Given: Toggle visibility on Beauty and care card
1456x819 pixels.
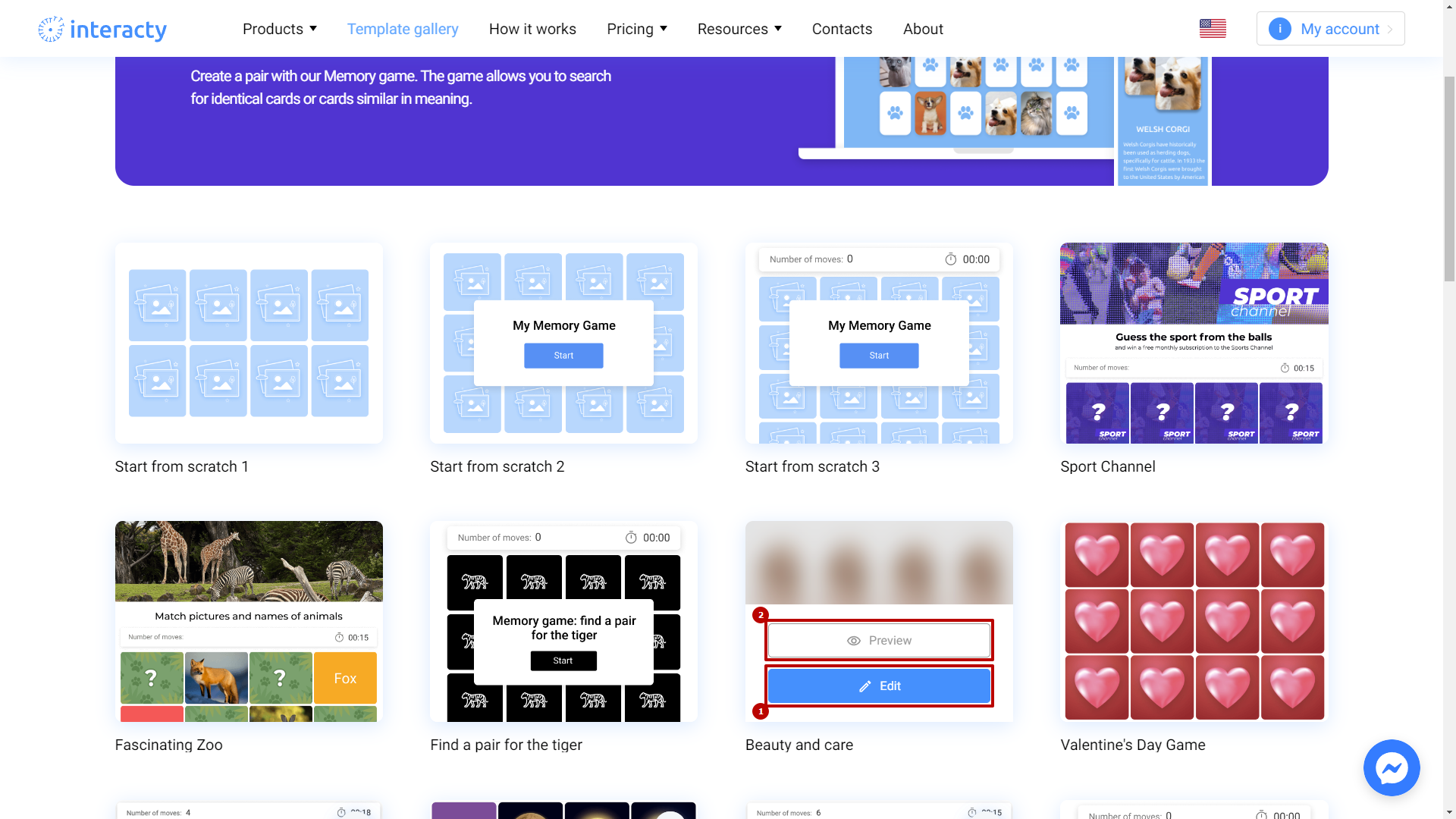Looking at the screenshot, I should click(x=879, y=640).
